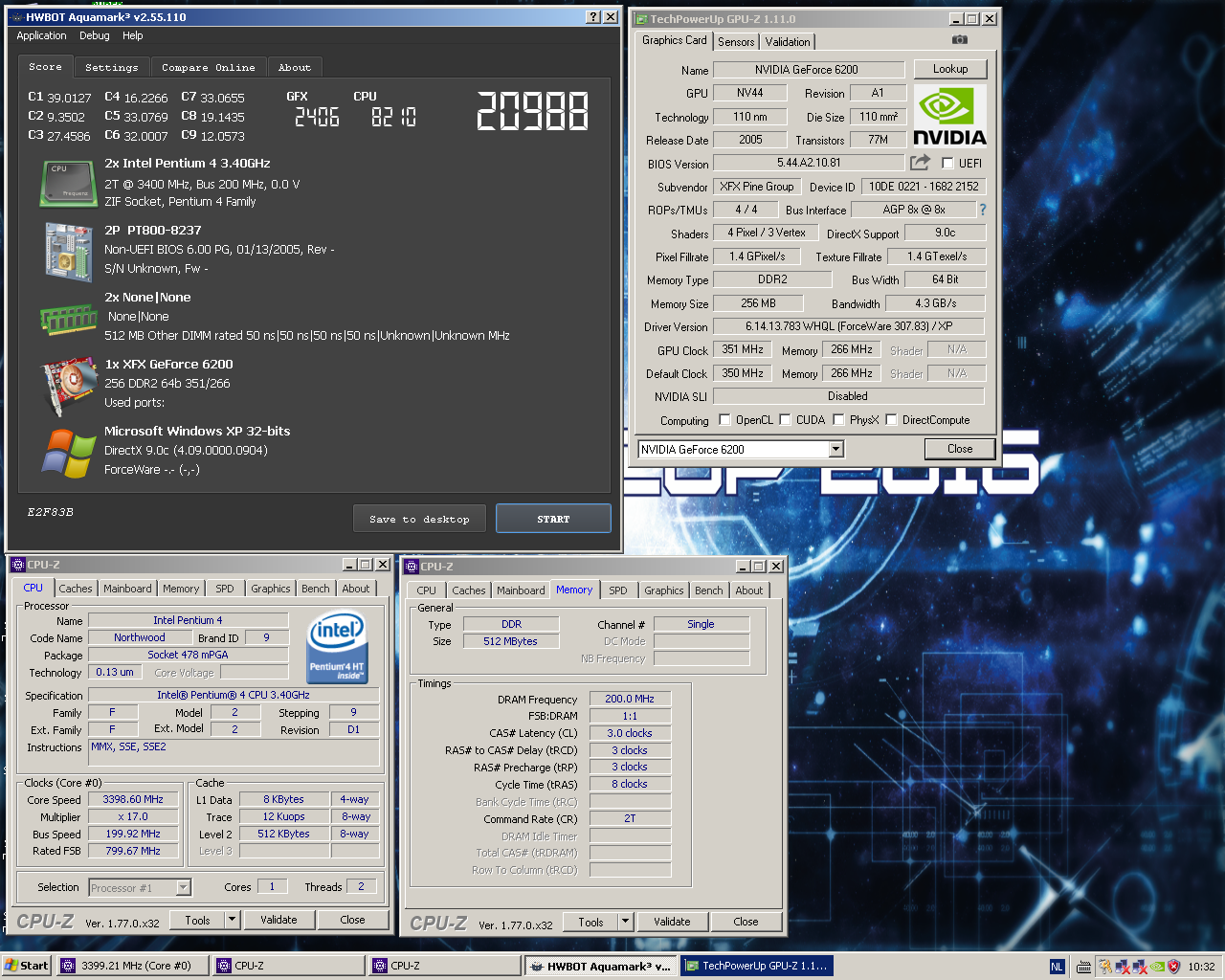Click Close in the CPU-Z Memory window
The image size is (1225, 980).
[746, 922]
